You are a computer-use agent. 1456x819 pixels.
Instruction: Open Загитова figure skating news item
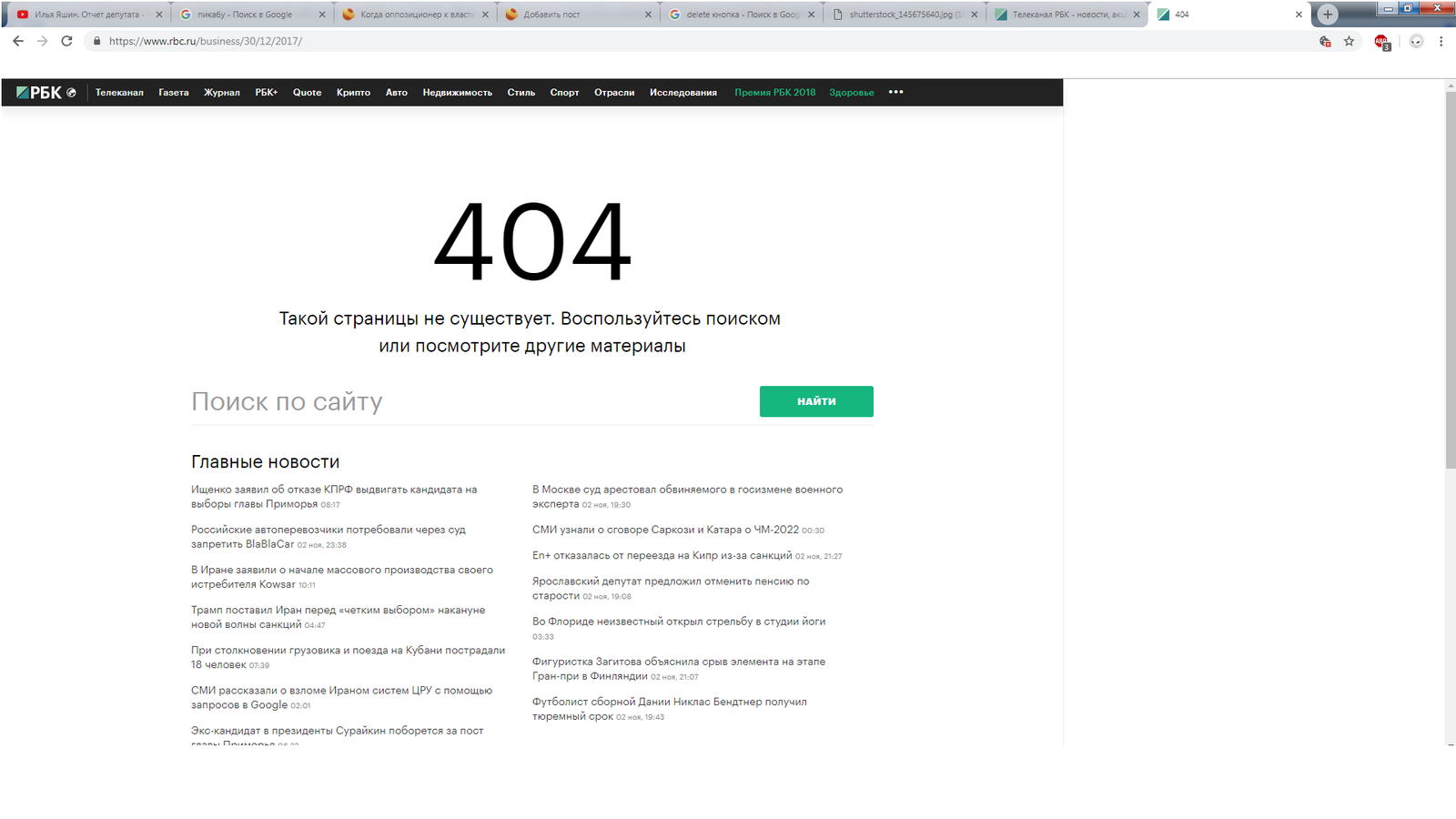click(679, 669)
